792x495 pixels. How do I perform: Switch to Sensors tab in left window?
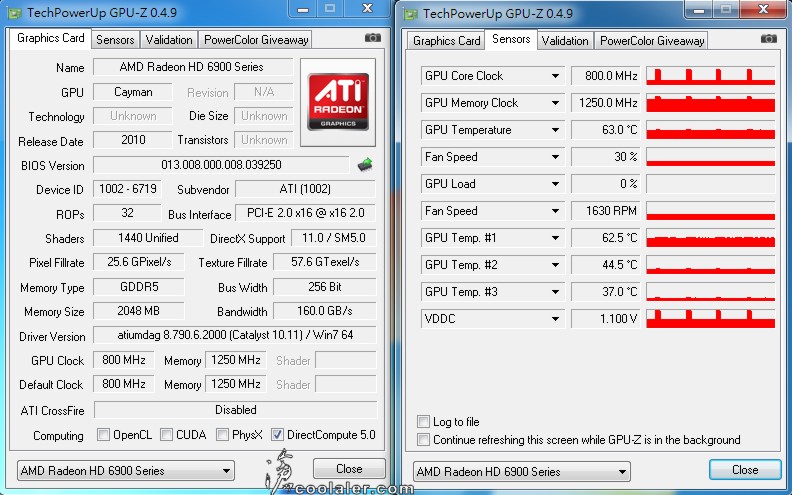[x=115, y=40]
